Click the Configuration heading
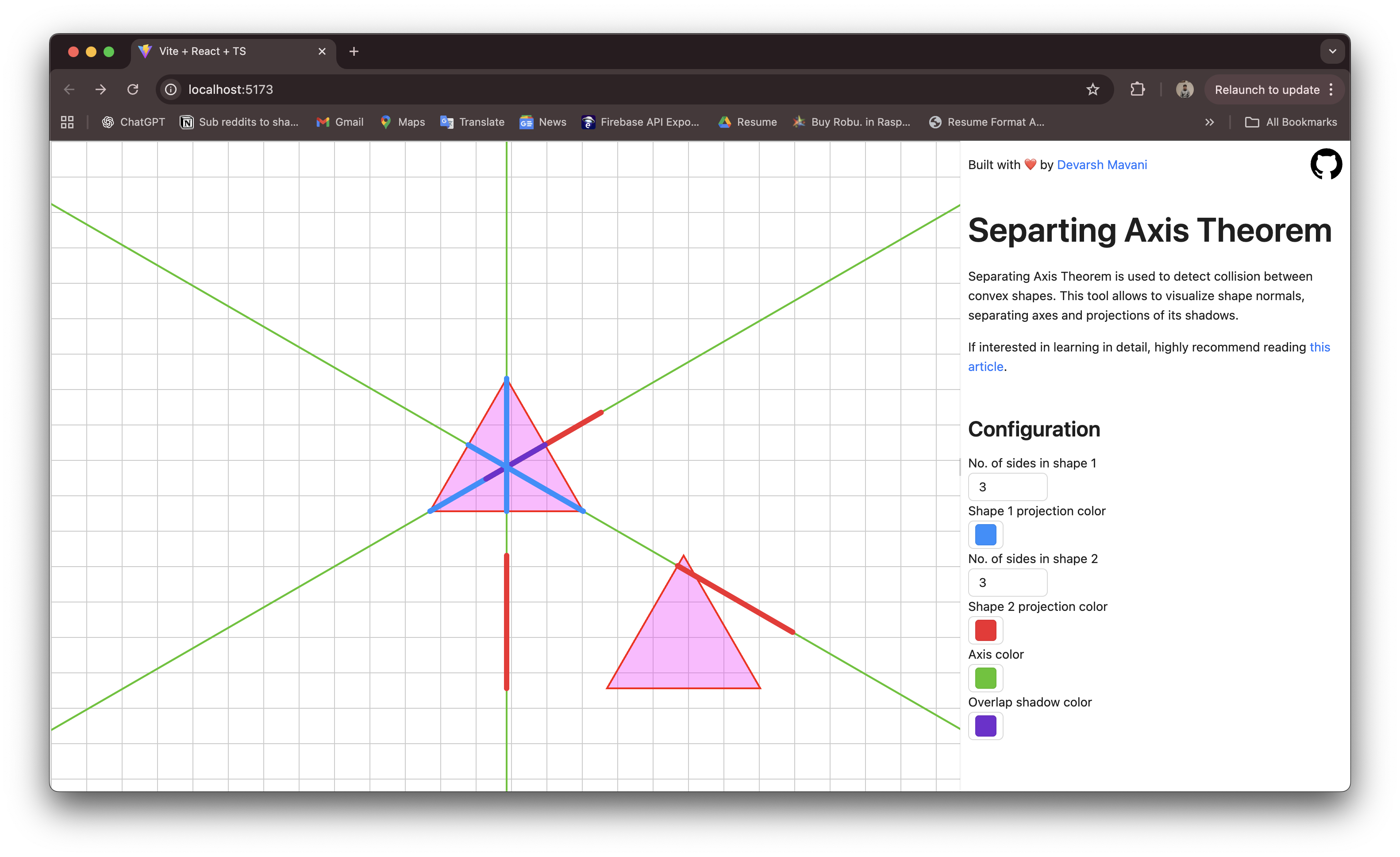Image resolution: width=1400 pixels, height=857 pixels. pyautogui.click(x=1034, y=429)
